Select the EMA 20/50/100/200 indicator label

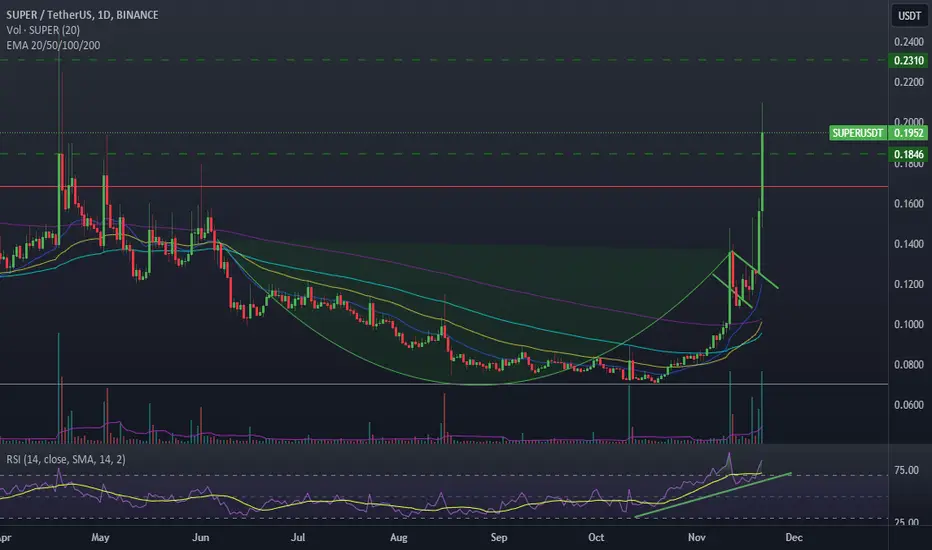[x=53, y=45]
